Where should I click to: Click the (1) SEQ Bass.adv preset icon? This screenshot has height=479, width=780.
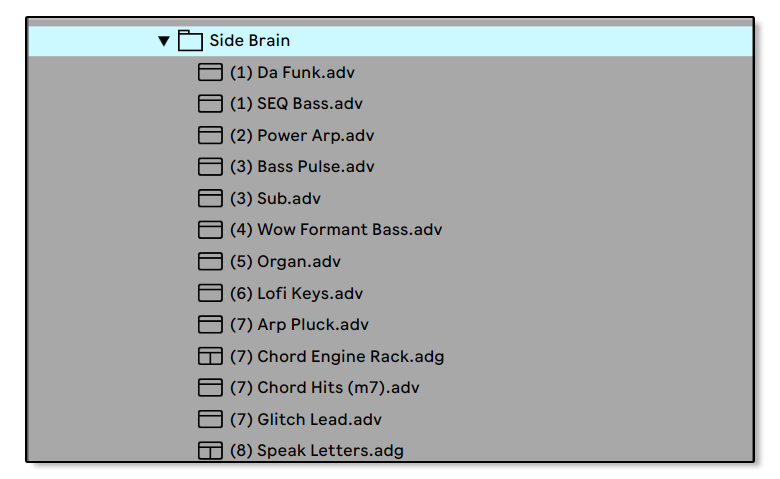pos(209,104)
